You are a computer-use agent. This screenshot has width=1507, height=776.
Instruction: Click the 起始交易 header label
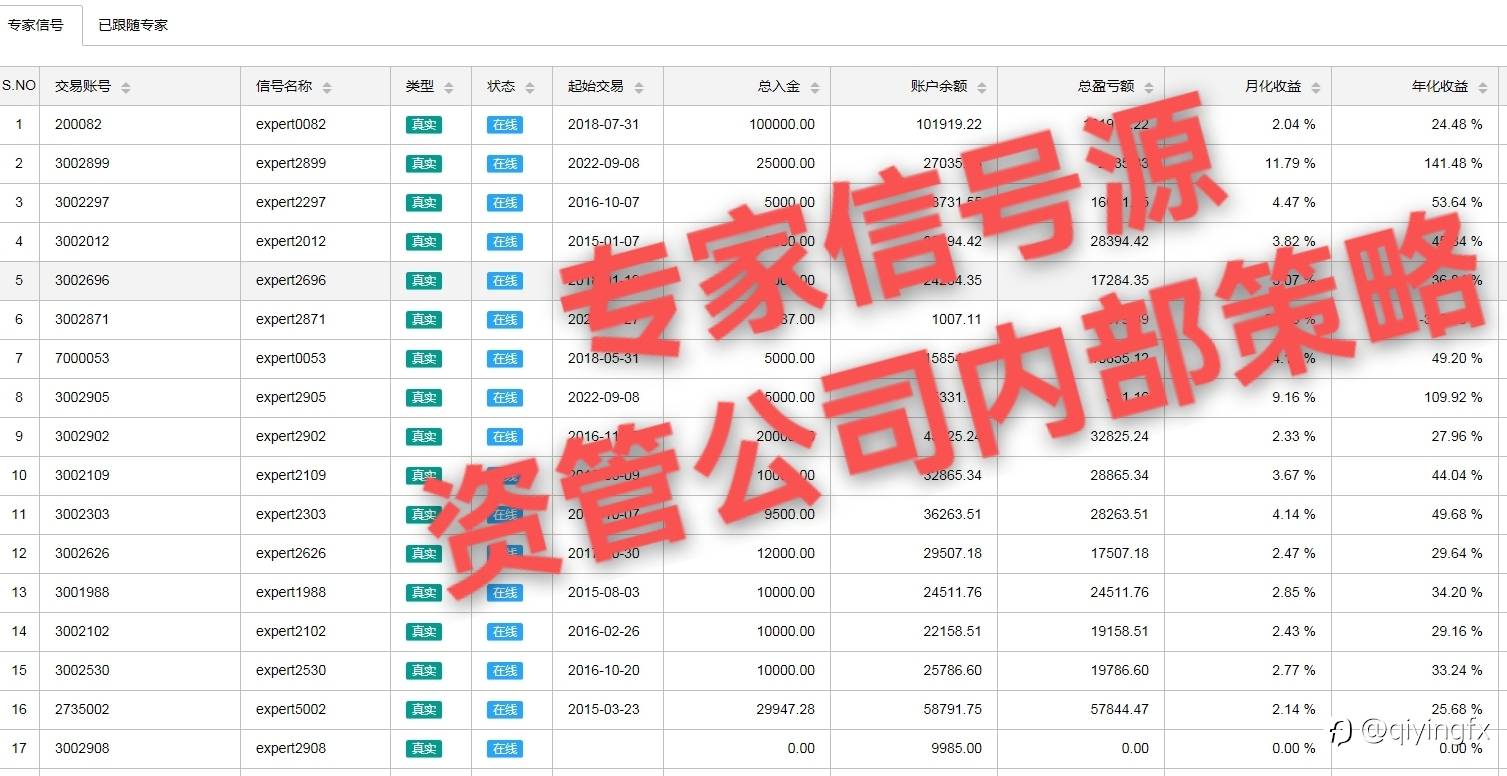click(596, 86)
